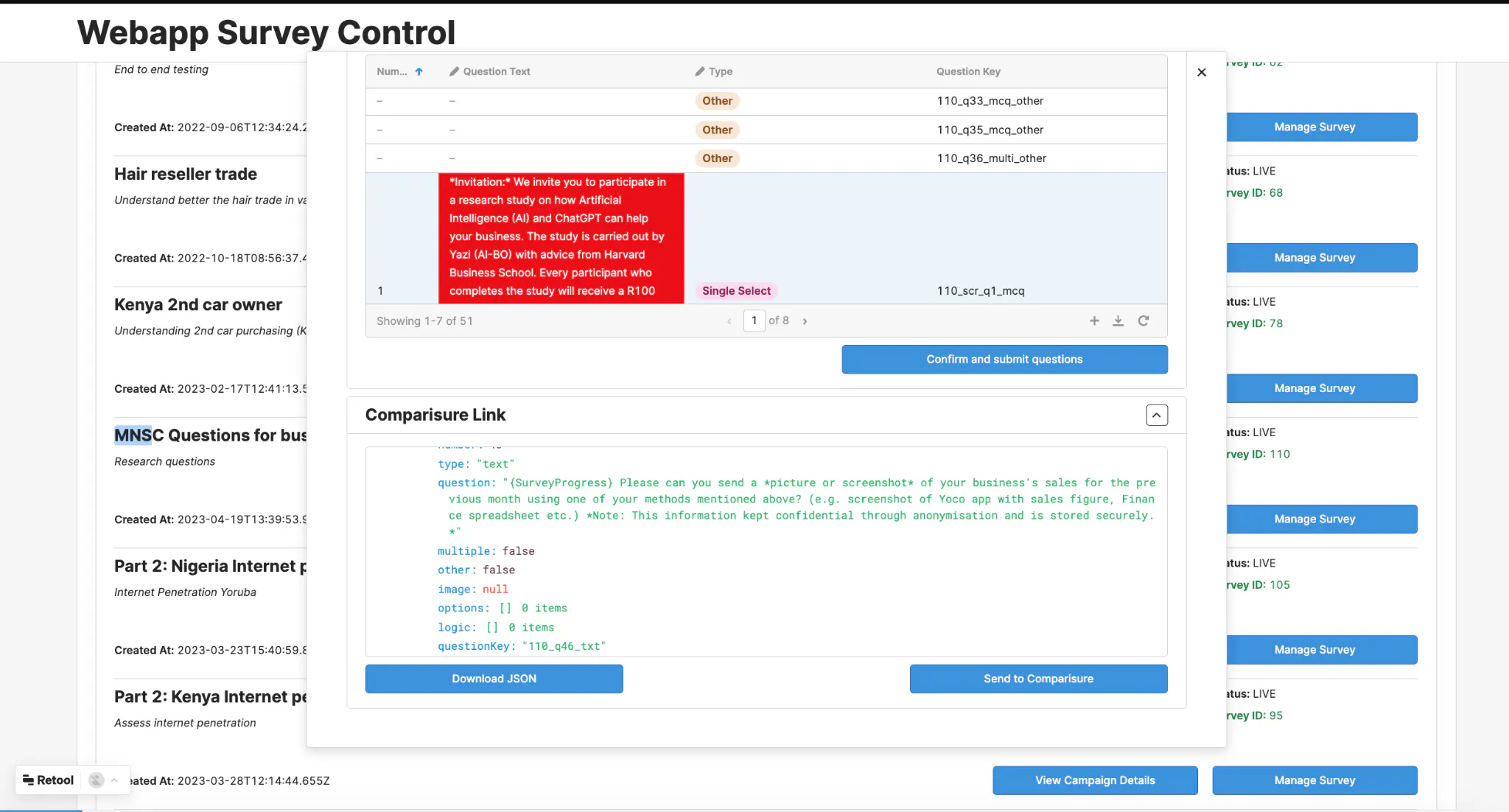The width and height of the screenshot is (1509, 812).
Task: Click Download JSON button
Action: [494, 679]
